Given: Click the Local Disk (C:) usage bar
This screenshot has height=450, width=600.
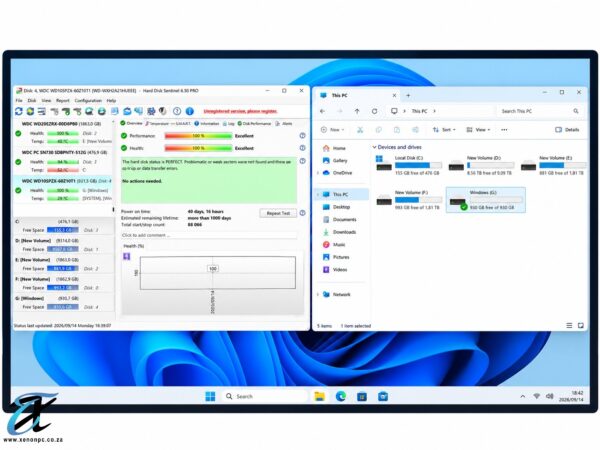Looking at the screenshot, I should coord(418,165).
